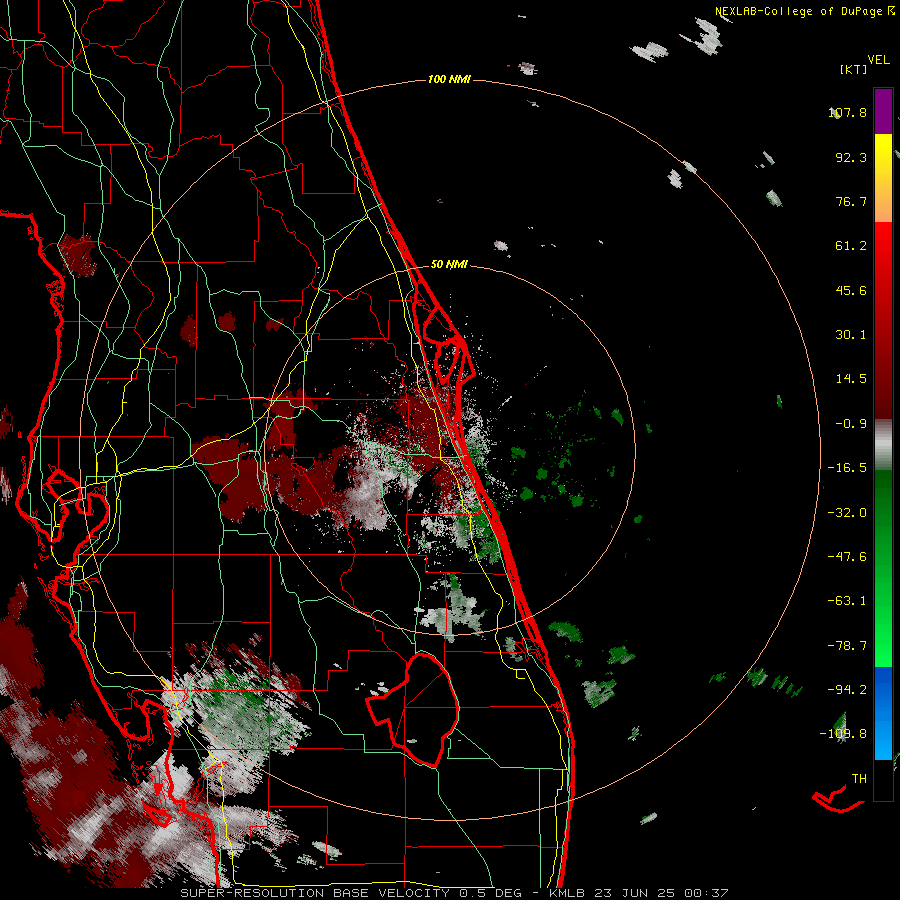The width and height of the screenshot is (900, 900).
Task: Click the -63.1 velocity scale value
Action: pos(847,601)
